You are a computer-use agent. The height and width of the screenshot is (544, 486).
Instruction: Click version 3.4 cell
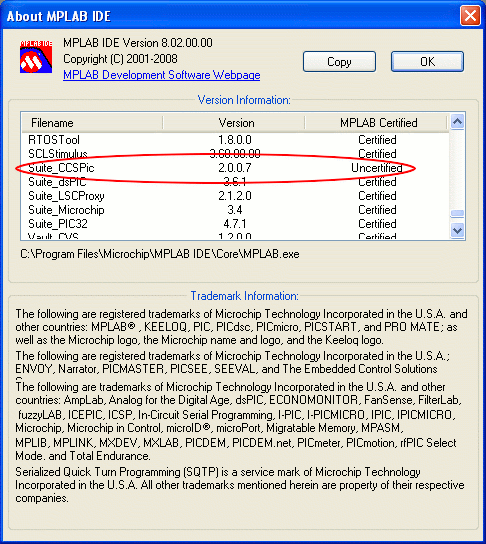(235, 210)
